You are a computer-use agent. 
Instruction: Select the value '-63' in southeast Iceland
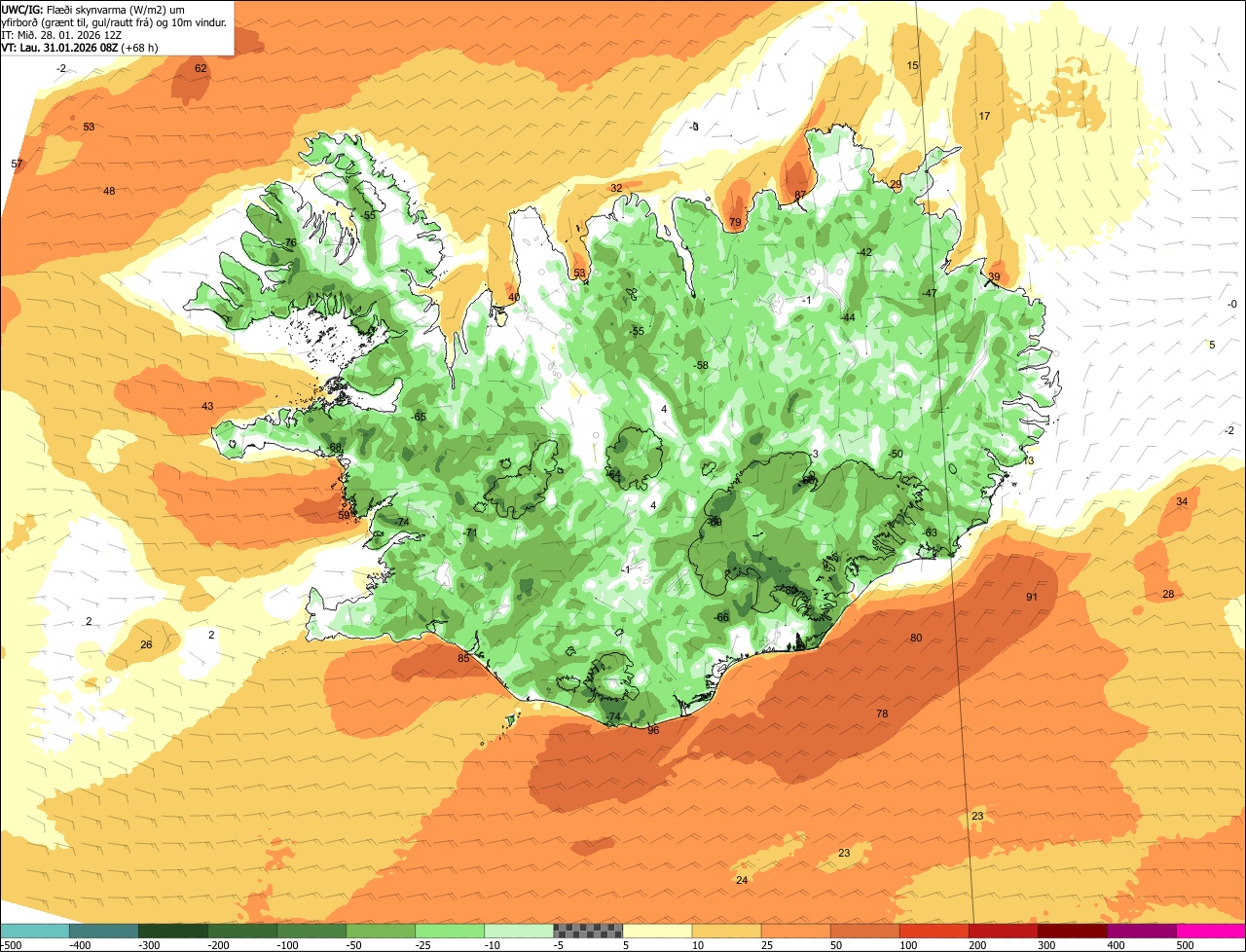(x=929, y=532)
